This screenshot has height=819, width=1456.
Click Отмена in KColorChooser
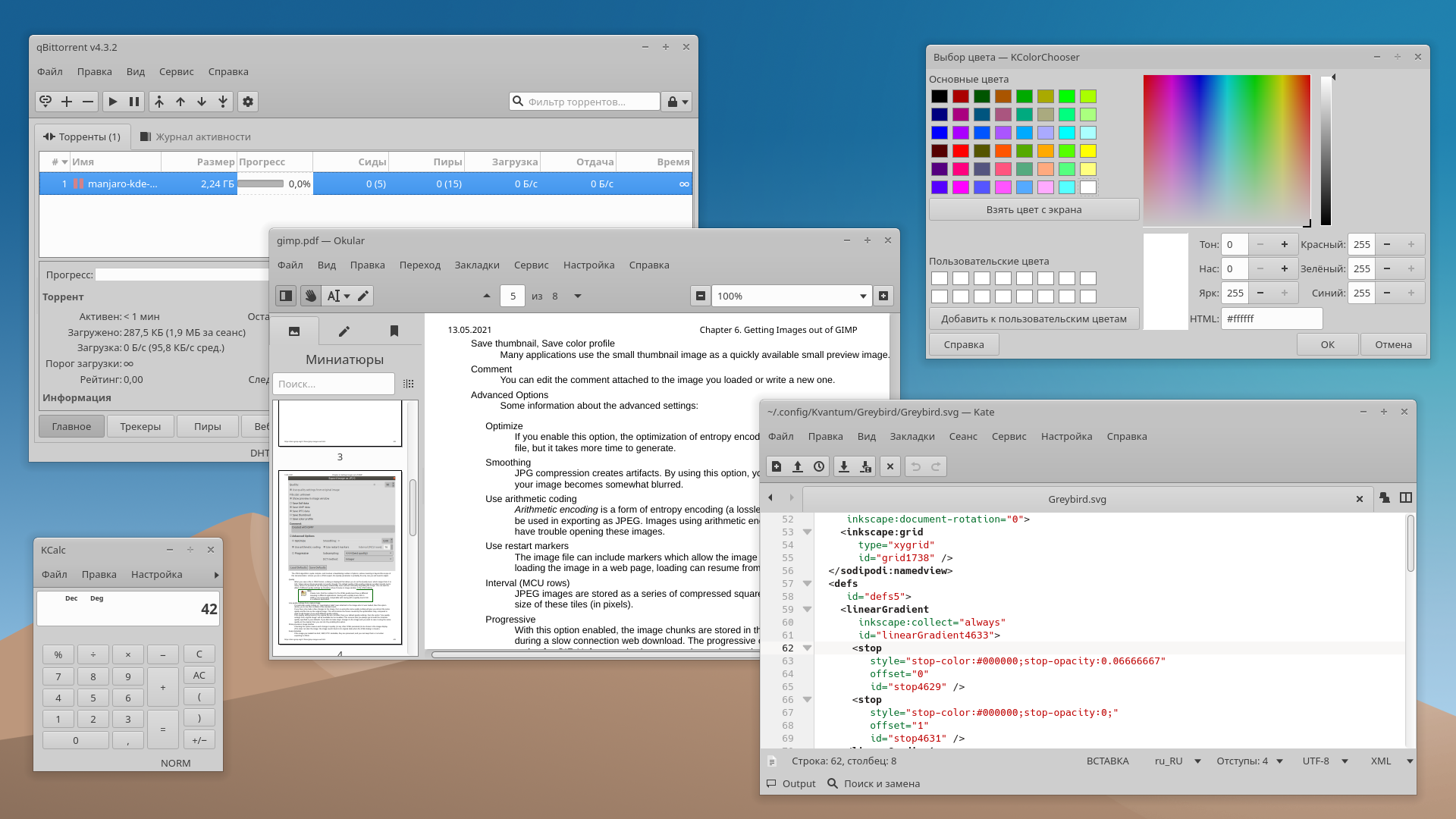click(x=1393, y=345)
